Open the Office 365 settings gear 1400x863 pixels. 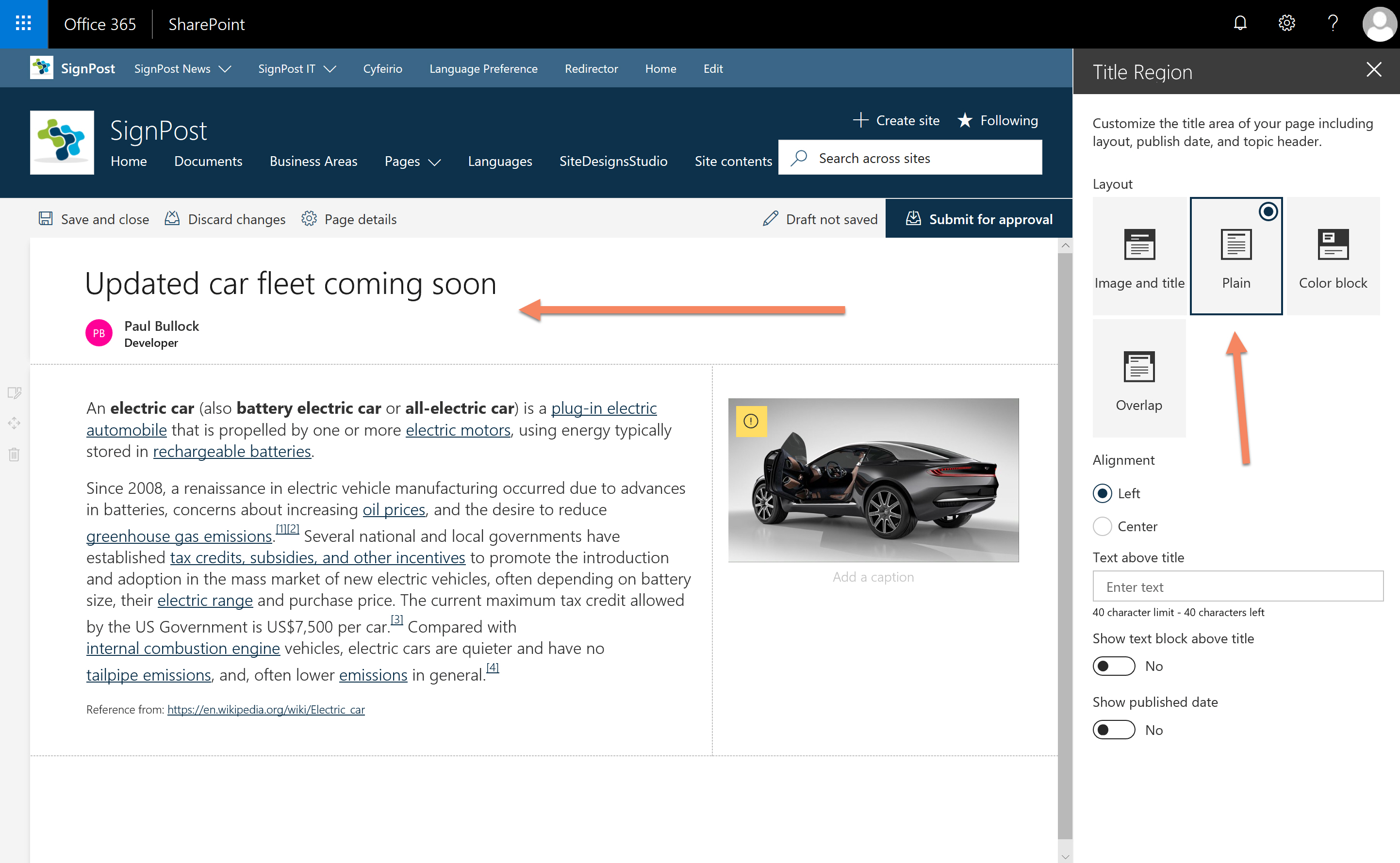tap(1286, 23)
